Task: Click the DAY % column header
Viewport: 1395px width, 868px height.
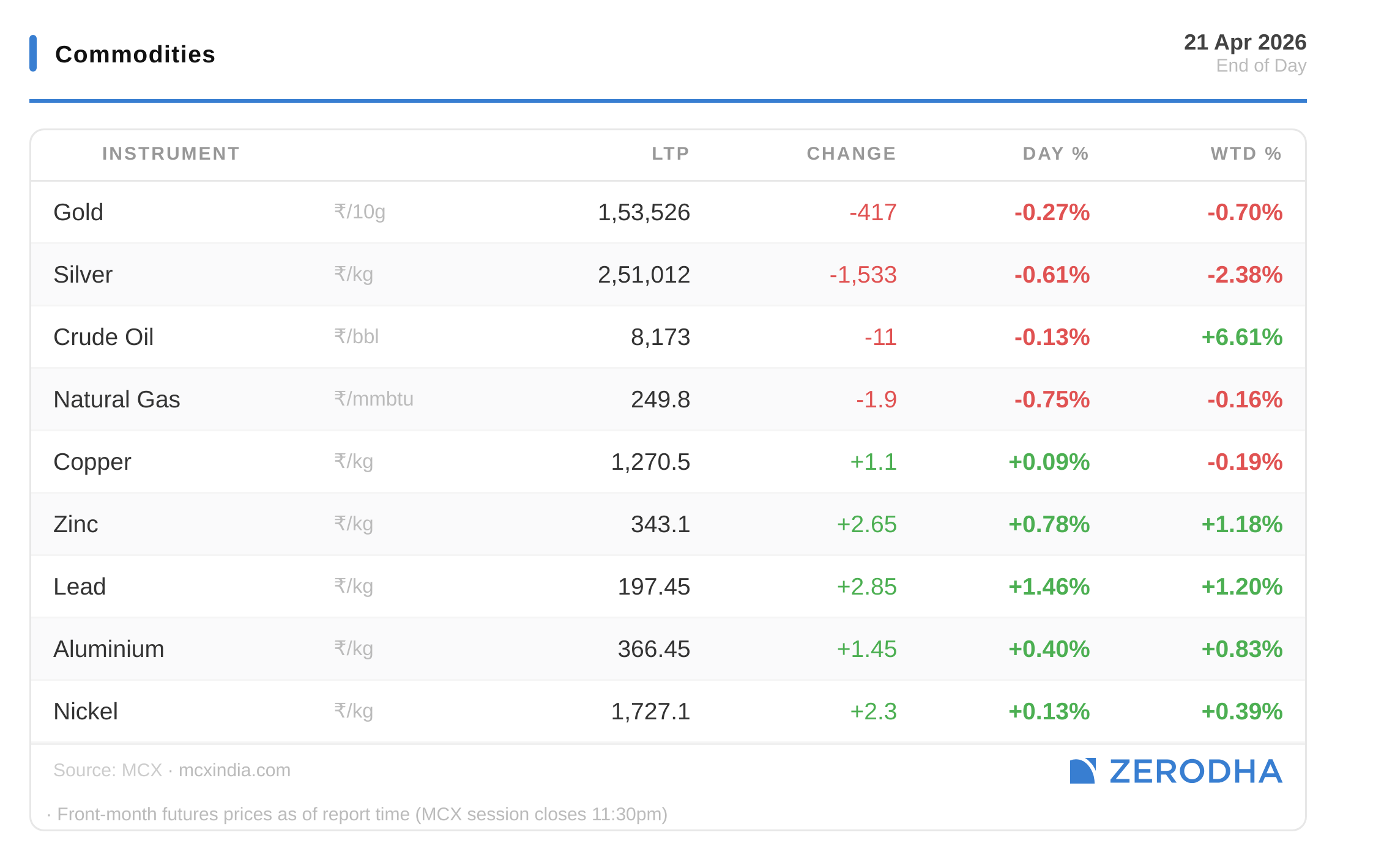Action: [1055, 154]
